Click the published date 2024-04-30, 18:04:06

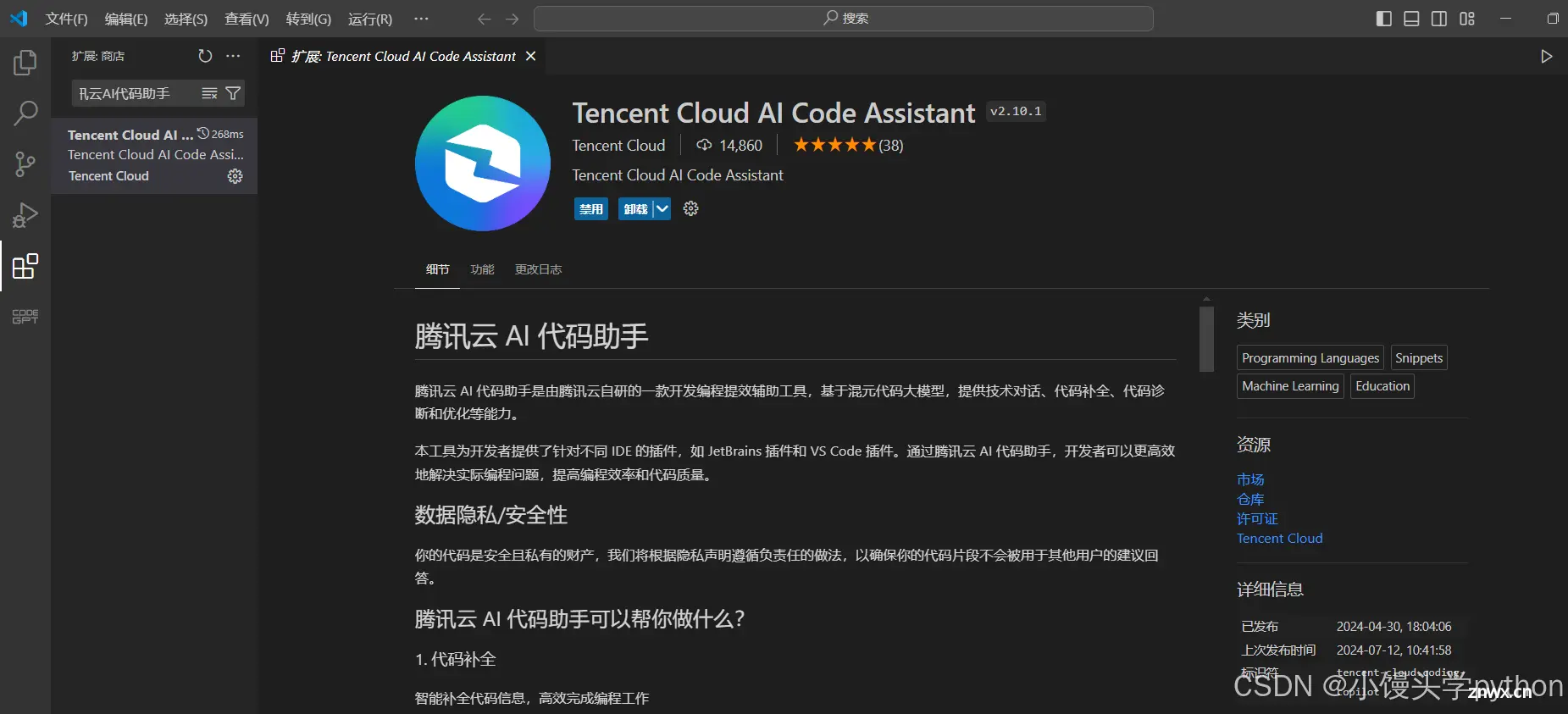click(x=1393, y=627)
